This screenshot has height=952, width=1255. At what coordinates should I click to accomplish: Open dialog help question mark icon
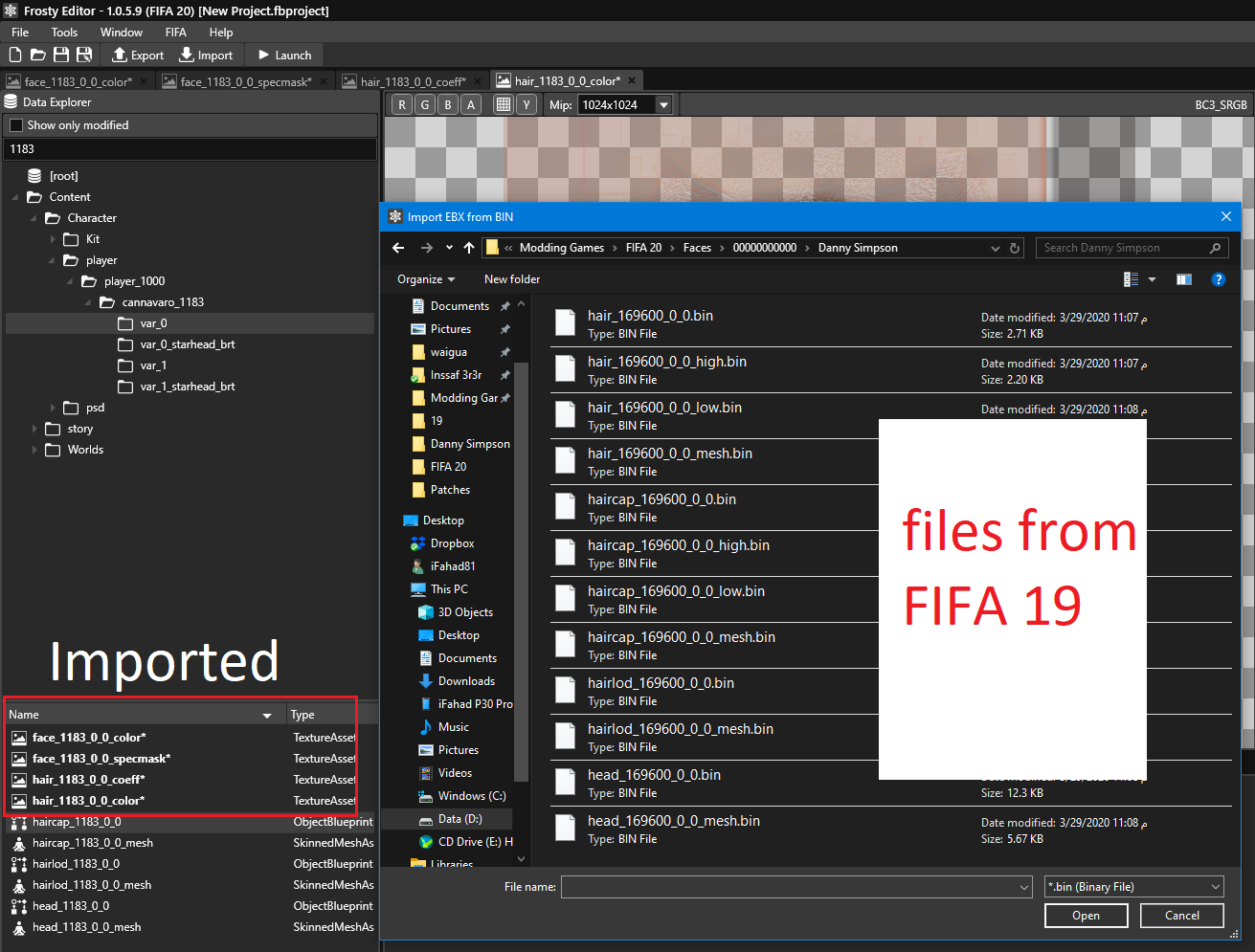1219,279
